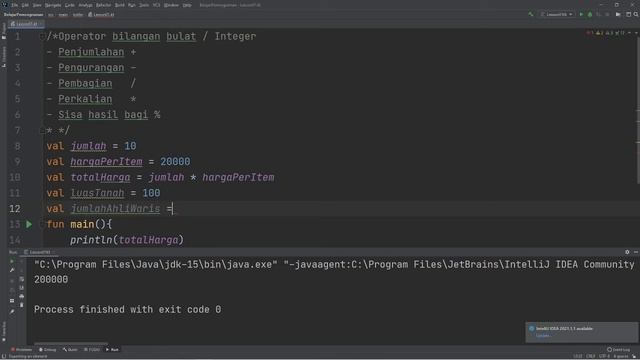Open the Favorites side tool window
This screenshot has height=360, width=640.
click(x=4, y=331)
